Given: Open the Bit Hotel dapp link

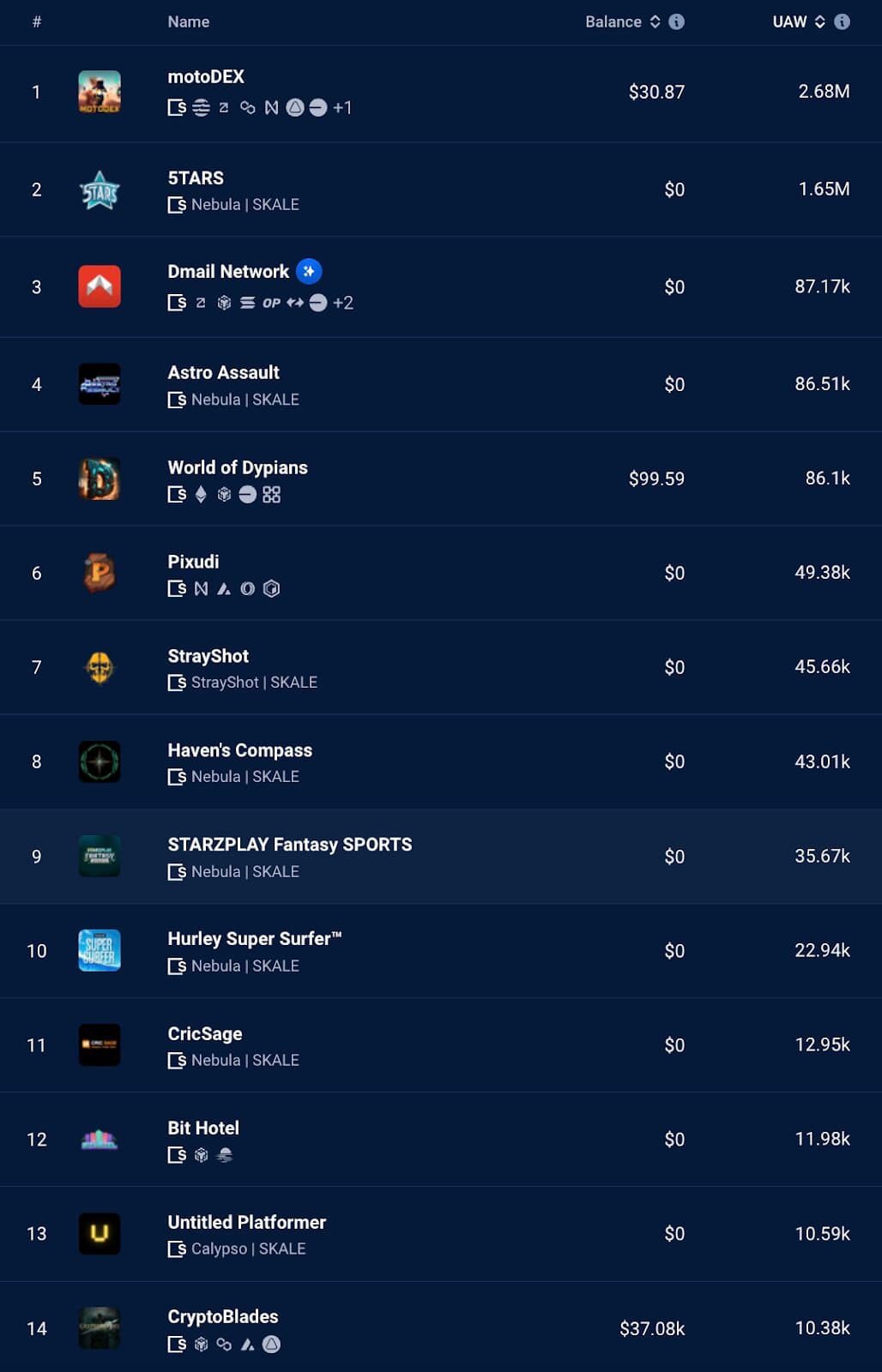Looking at the screenshot, I should point(203,1128).
